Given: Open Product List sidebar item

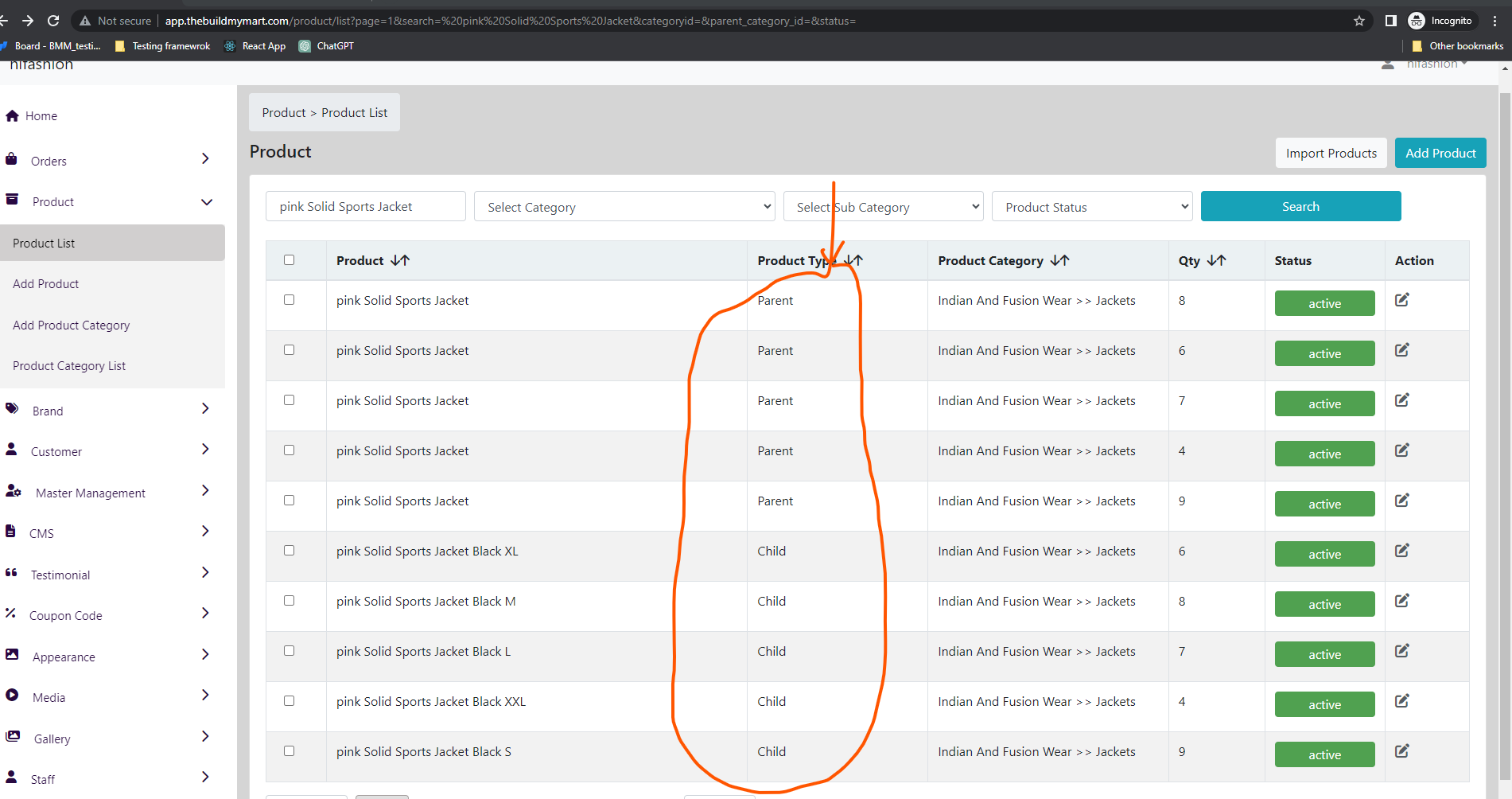Looking at the screenshot, I should (x=112, y=243).
